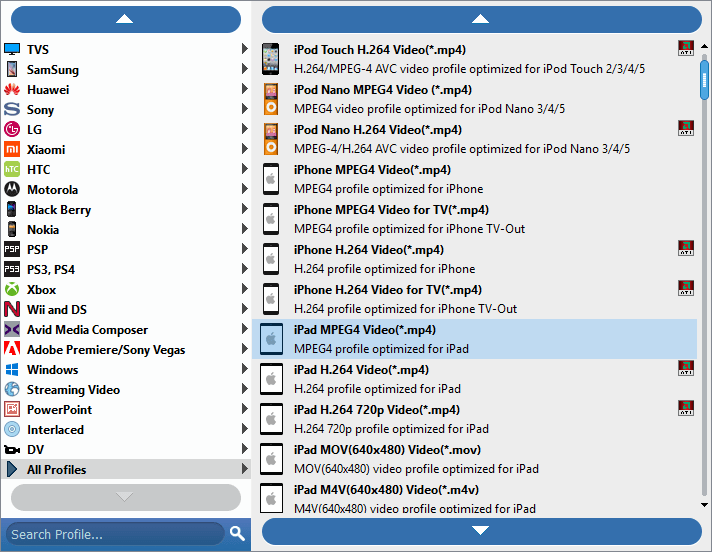Click the PS3 logo icon

click(x=12, y=269)
